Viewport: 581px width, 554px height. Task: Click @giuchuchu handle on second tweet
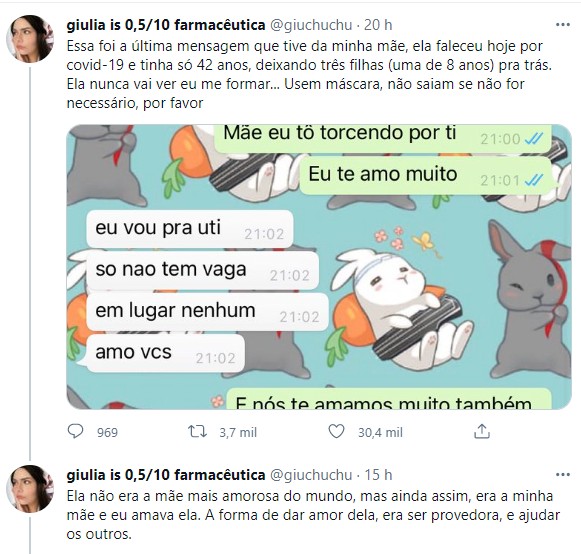(x=311, y=475)
